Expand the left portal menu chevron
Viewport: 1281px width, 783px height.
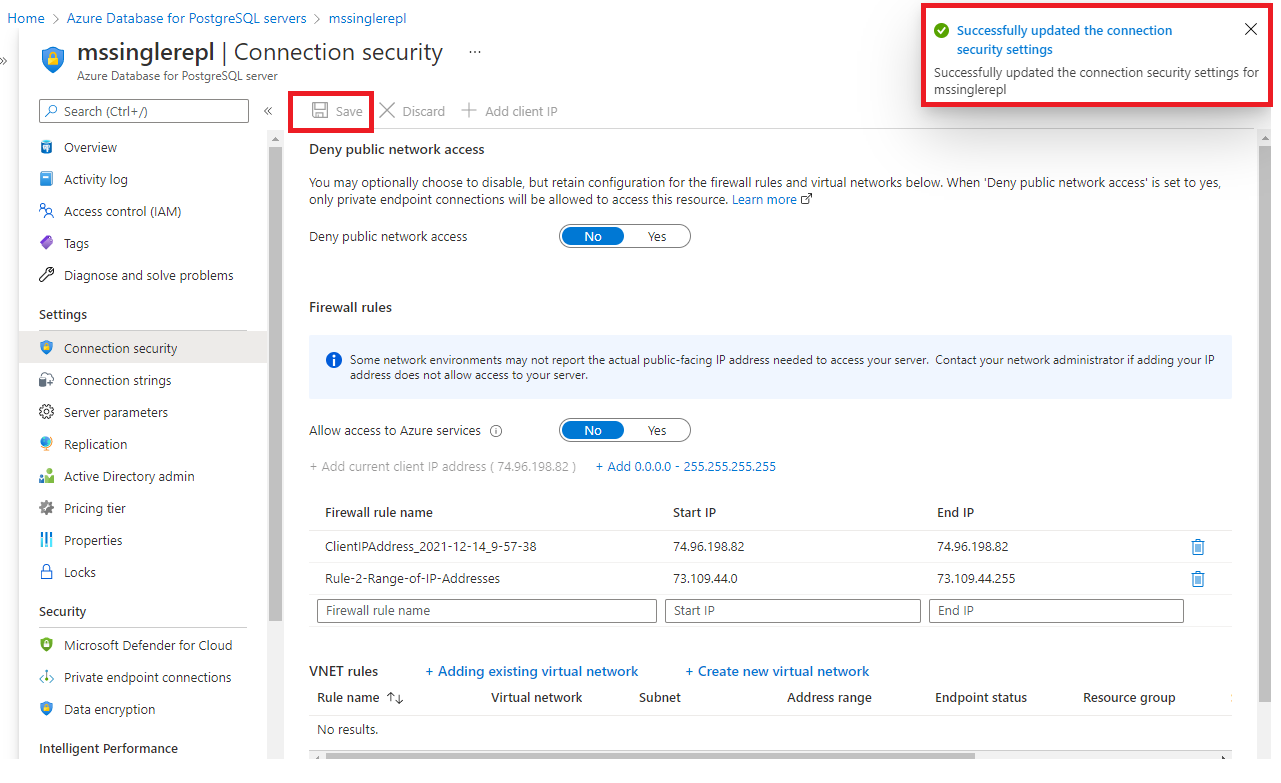(4, 61)
